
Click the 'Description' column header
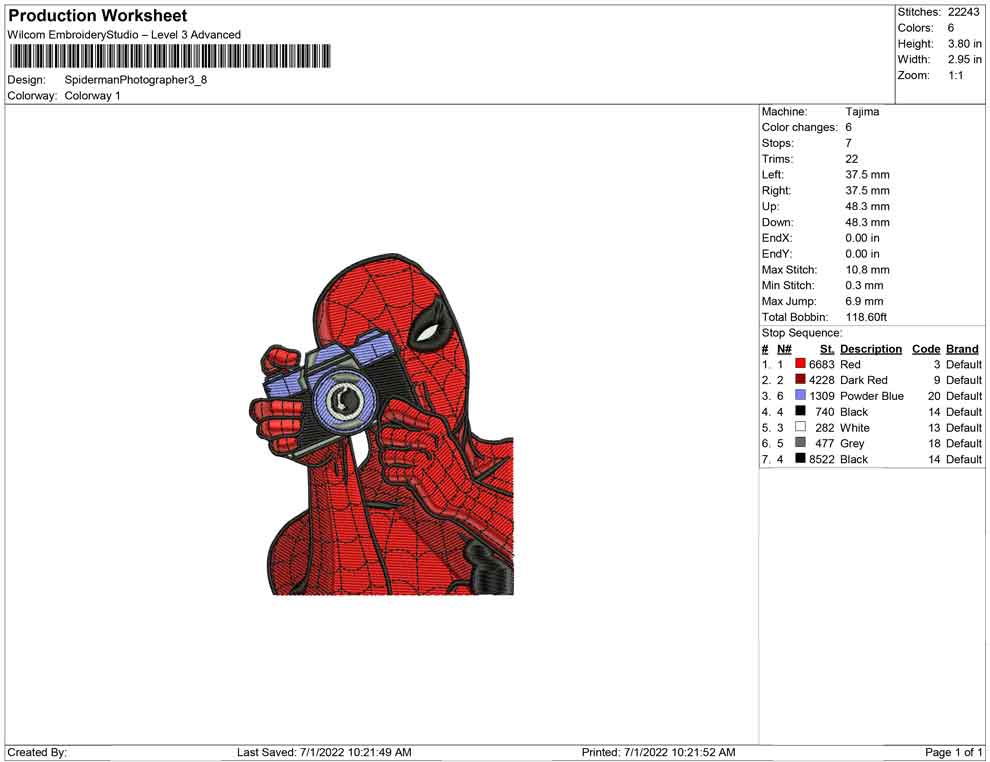tap(871, 348)
